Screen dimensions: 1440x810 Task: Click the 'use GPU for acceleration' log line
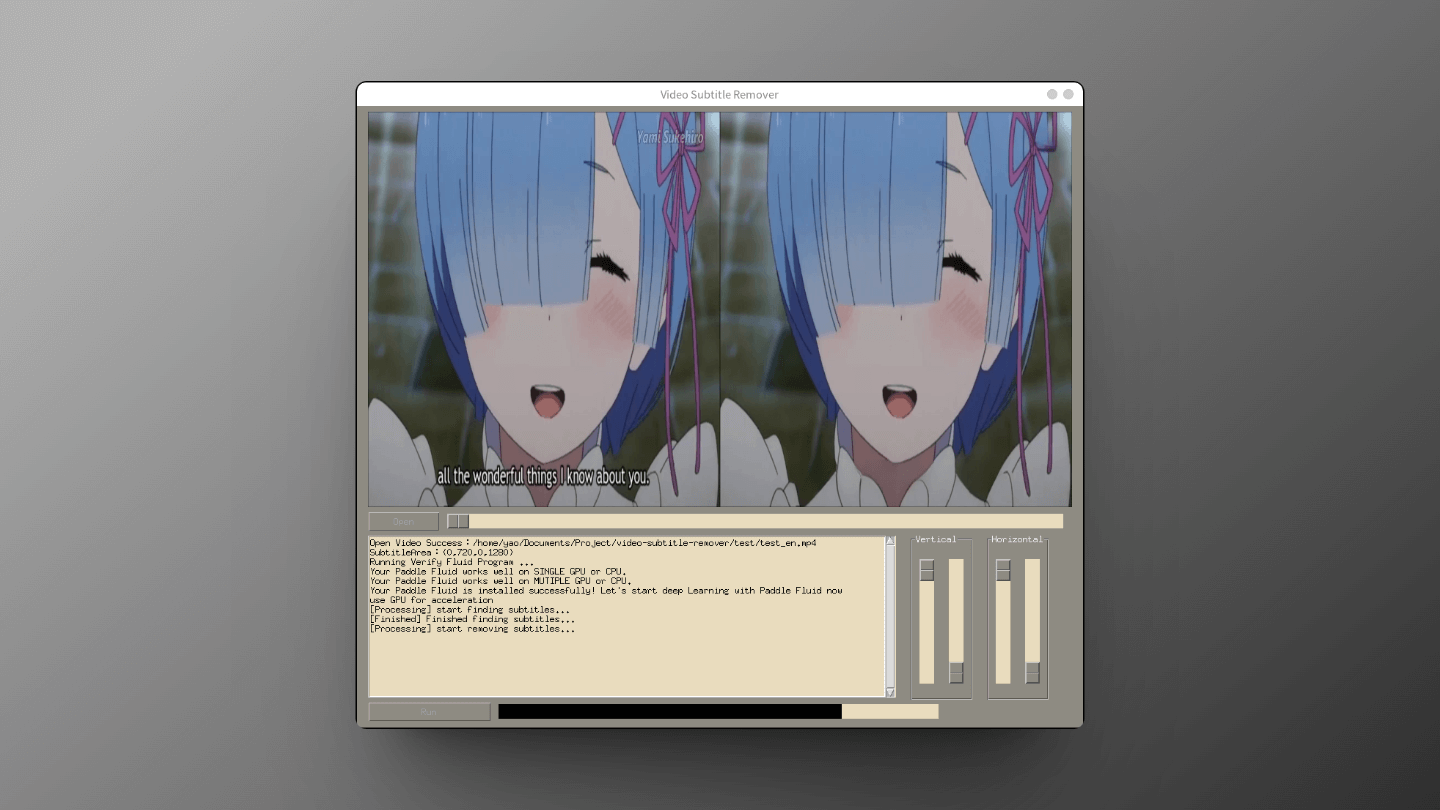pyautogui.click(x=431, y=600)
